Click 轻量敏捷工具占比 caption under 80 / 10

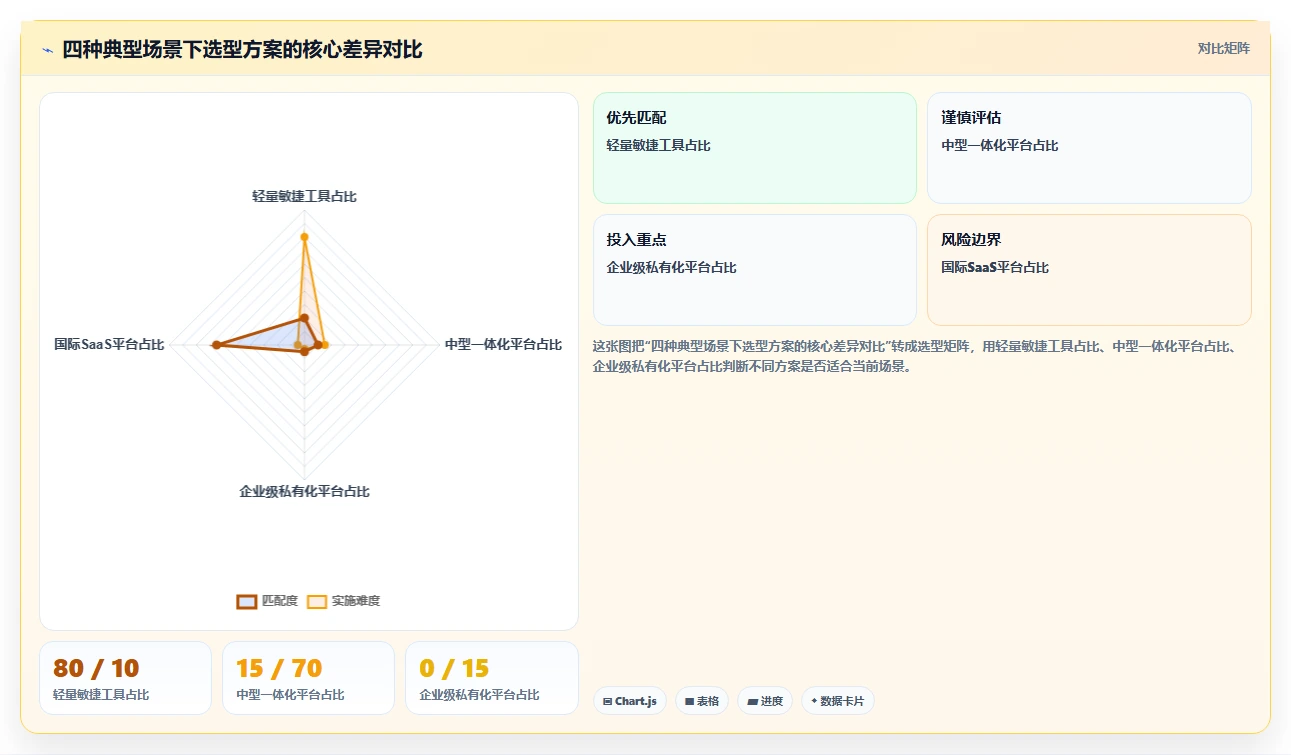pos(101,695)
